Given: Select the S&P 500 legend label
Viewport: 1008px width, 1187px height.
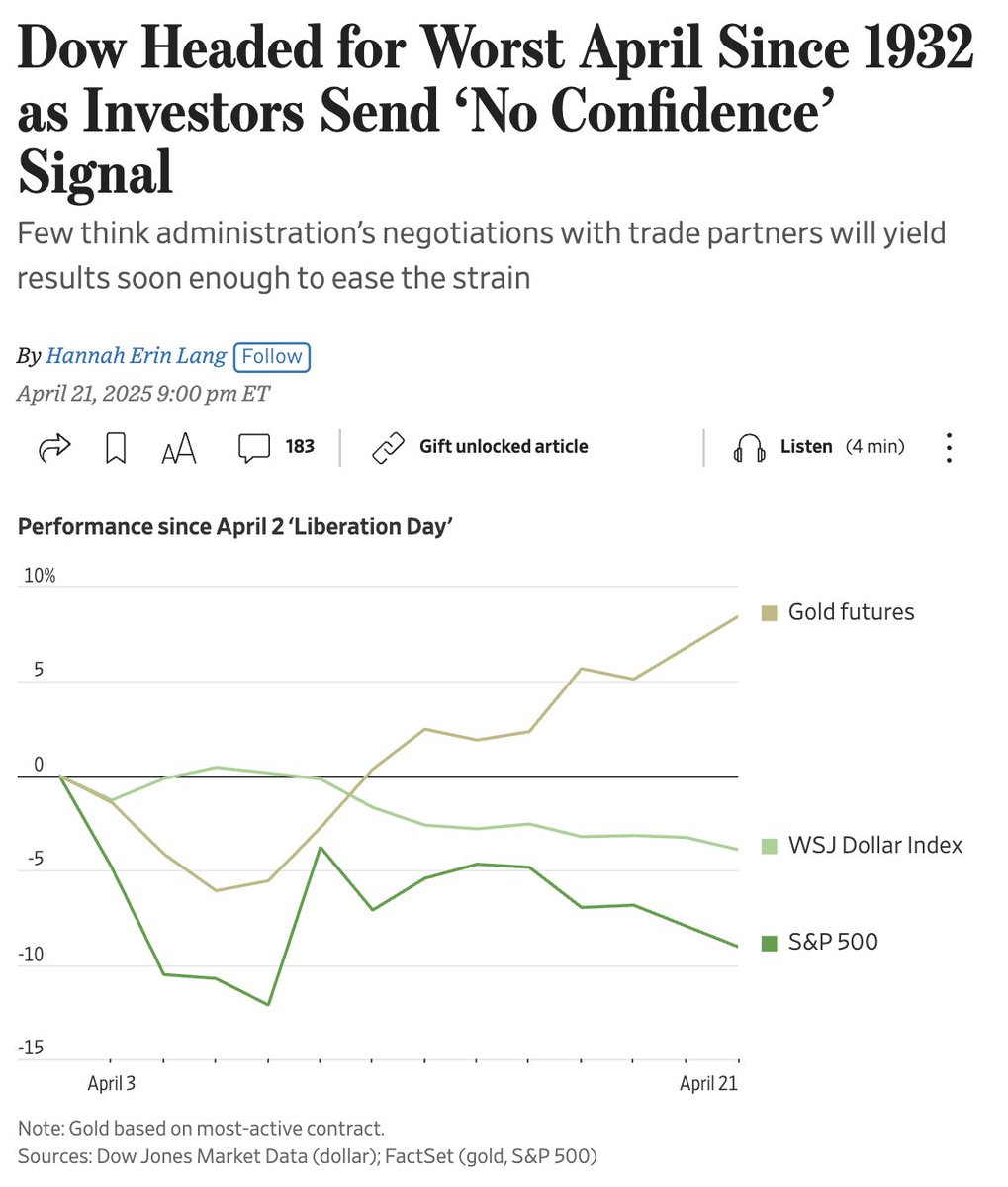Looking at the screenshot, I should 833,943.
